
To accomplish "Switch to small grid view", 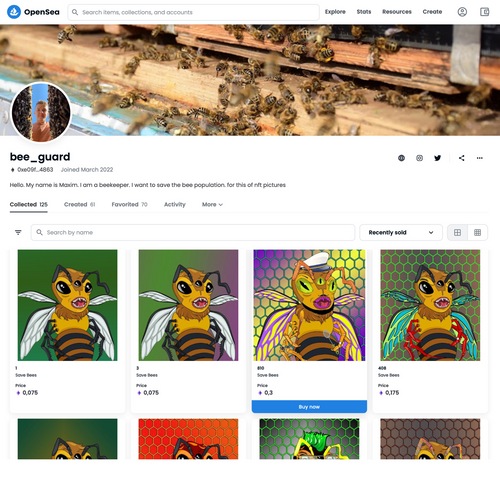I will [x=477, y=232].
